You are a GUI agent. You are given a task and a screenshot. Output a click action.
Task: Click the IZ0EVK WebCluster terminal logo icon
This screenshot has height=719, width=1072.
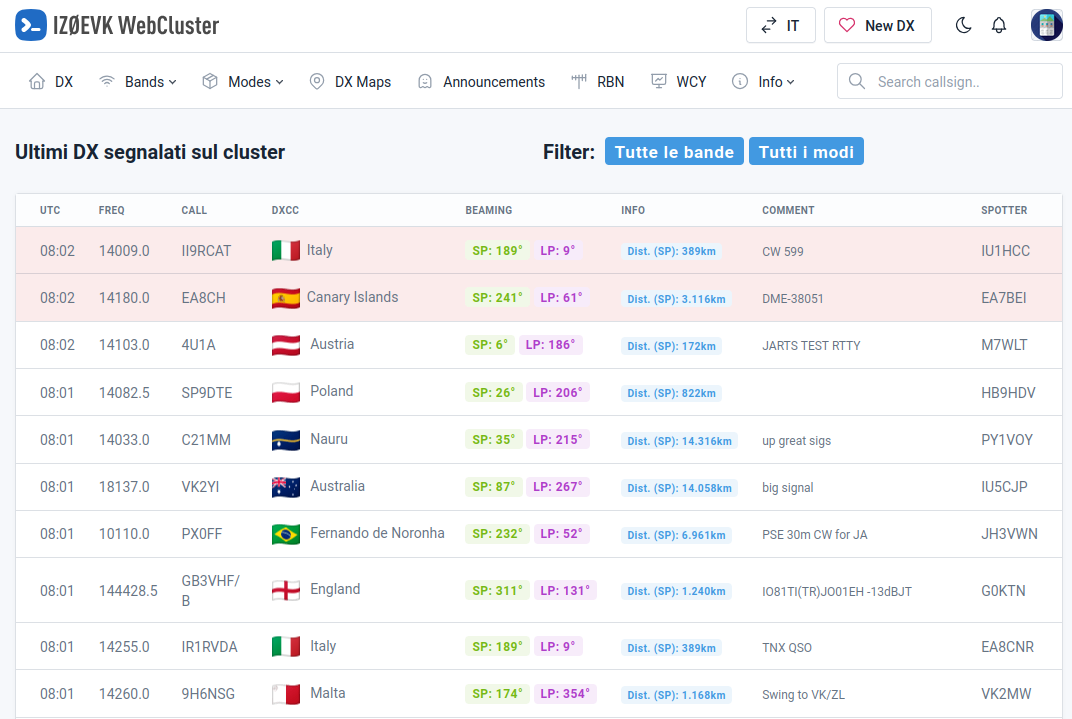31,25
